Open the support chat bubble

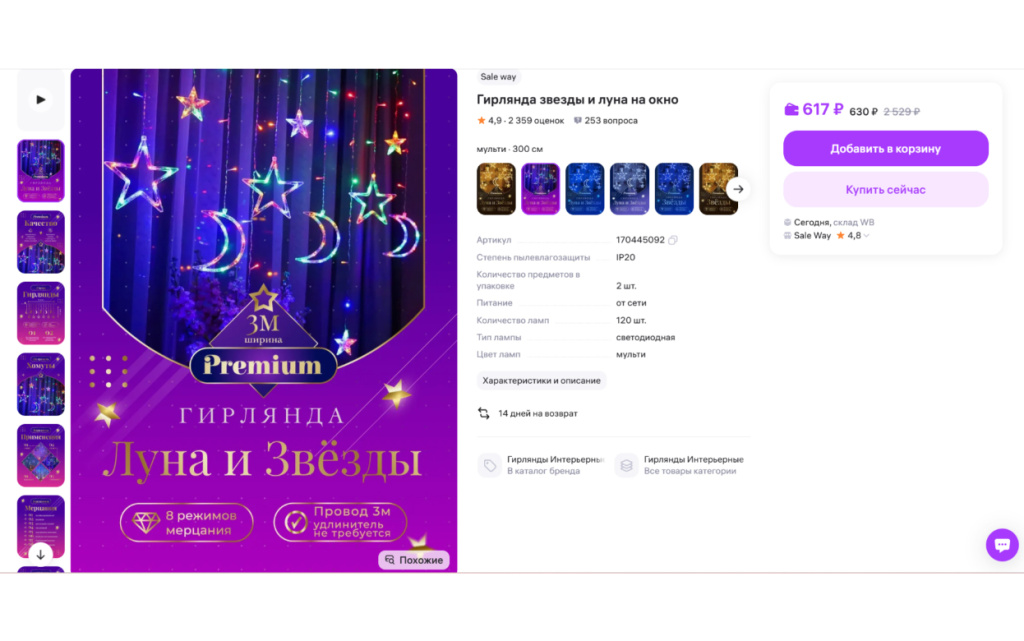coord(1002,544)
